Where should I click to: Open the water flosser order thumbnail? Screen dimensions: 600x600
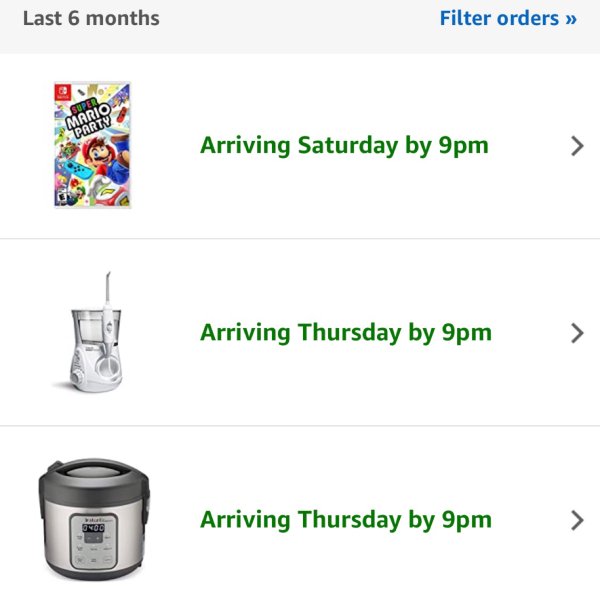[x=92, y=332]
